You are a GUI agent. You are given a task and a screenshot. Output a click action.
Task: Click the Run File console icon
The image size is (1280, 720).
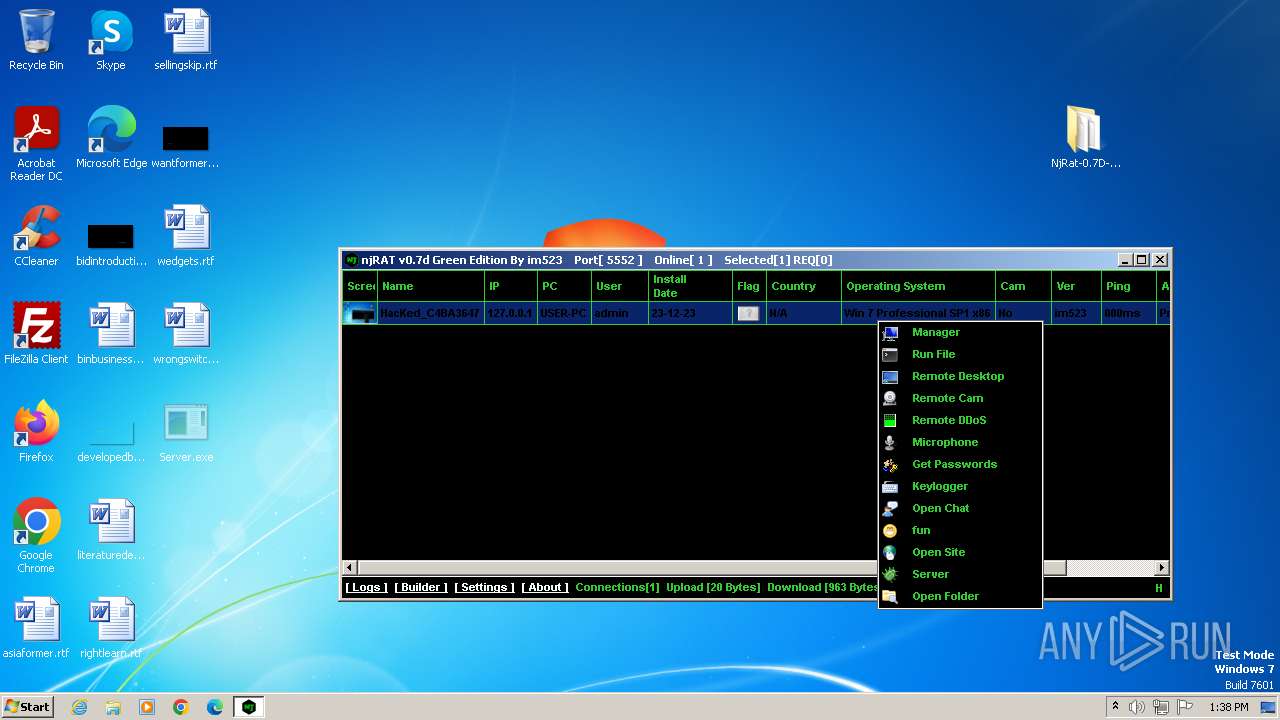890,354
